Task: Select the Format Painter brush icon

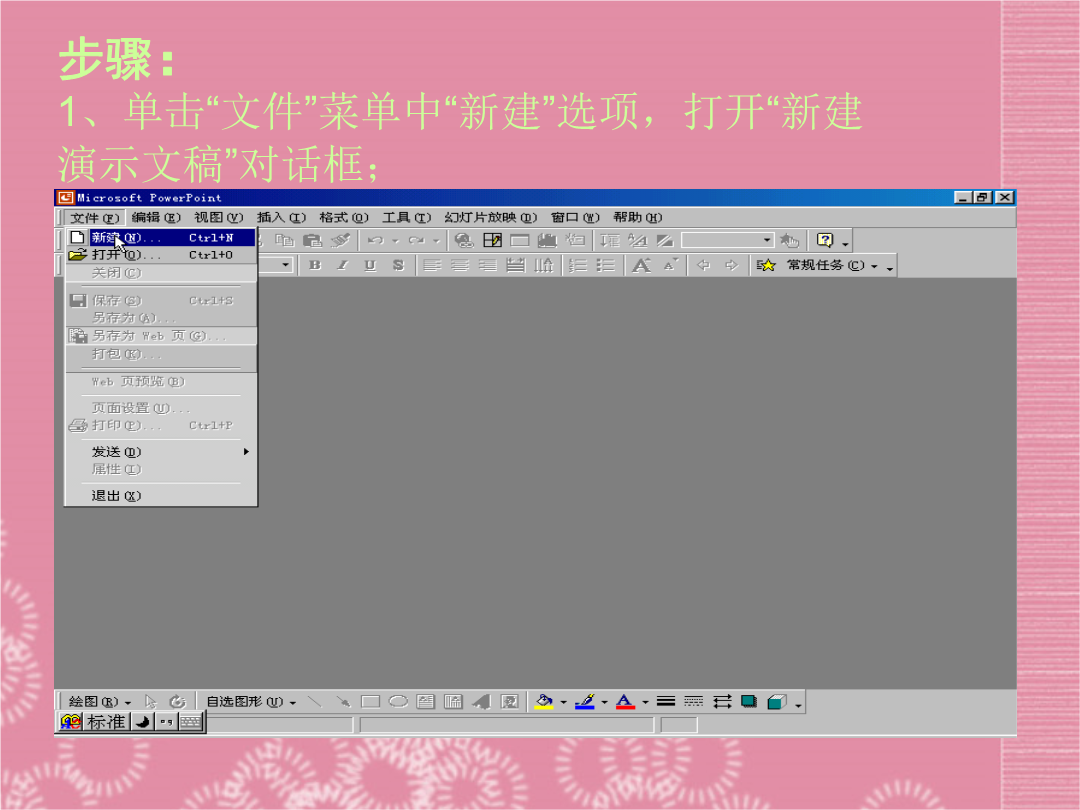Action: [340, 240]
